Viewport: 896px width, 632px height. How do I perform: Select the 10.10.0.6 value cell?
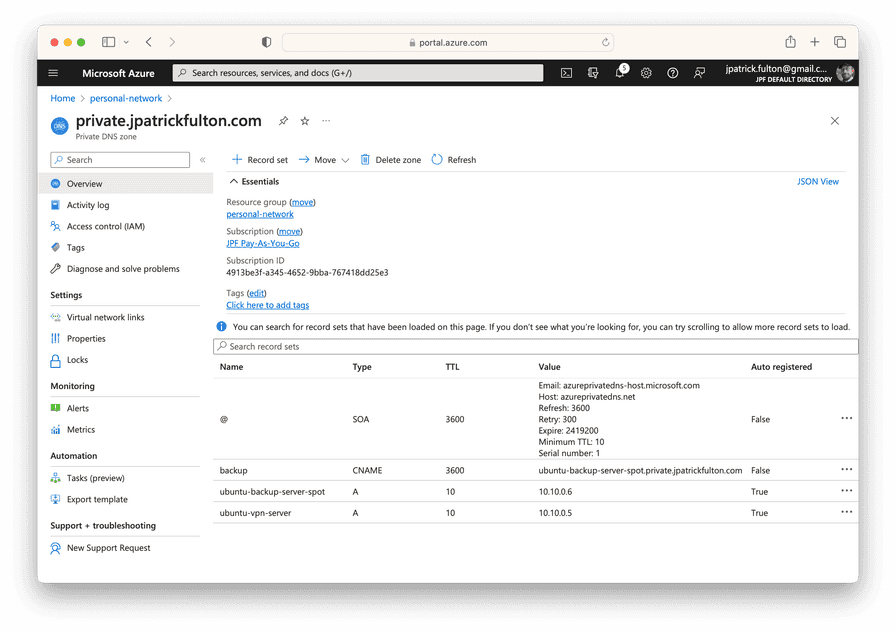pos(555,492)
